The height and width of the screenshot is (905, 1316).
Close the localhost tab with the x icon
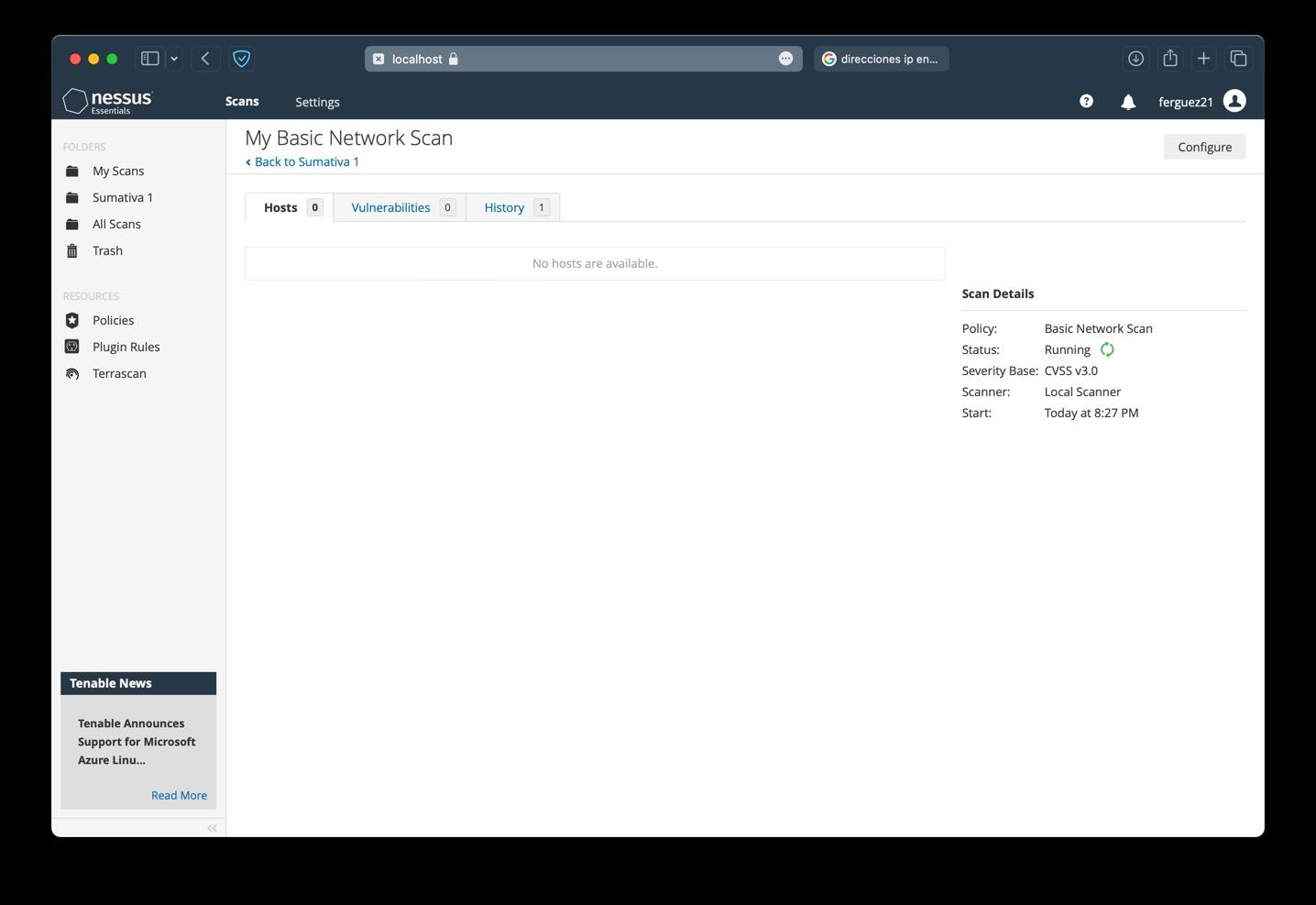[x=378, y=59]
